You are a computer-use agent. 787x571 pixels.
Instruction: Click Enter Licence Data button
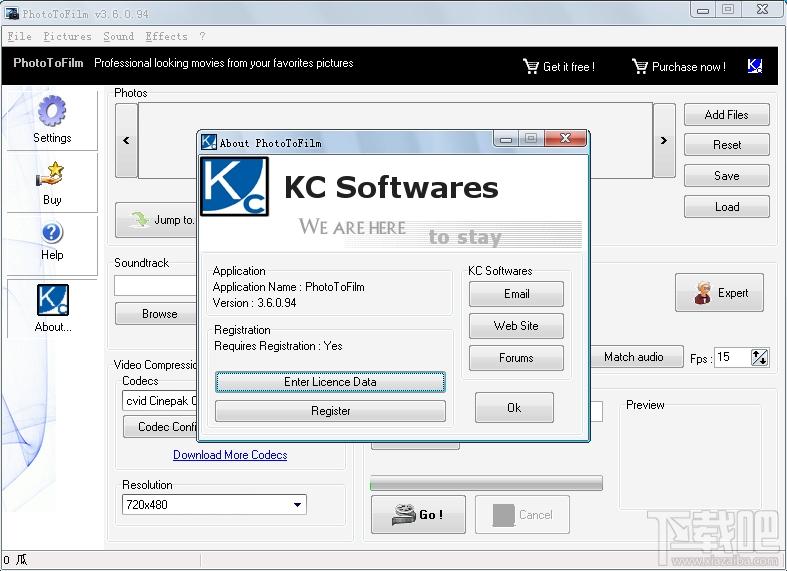330,382
